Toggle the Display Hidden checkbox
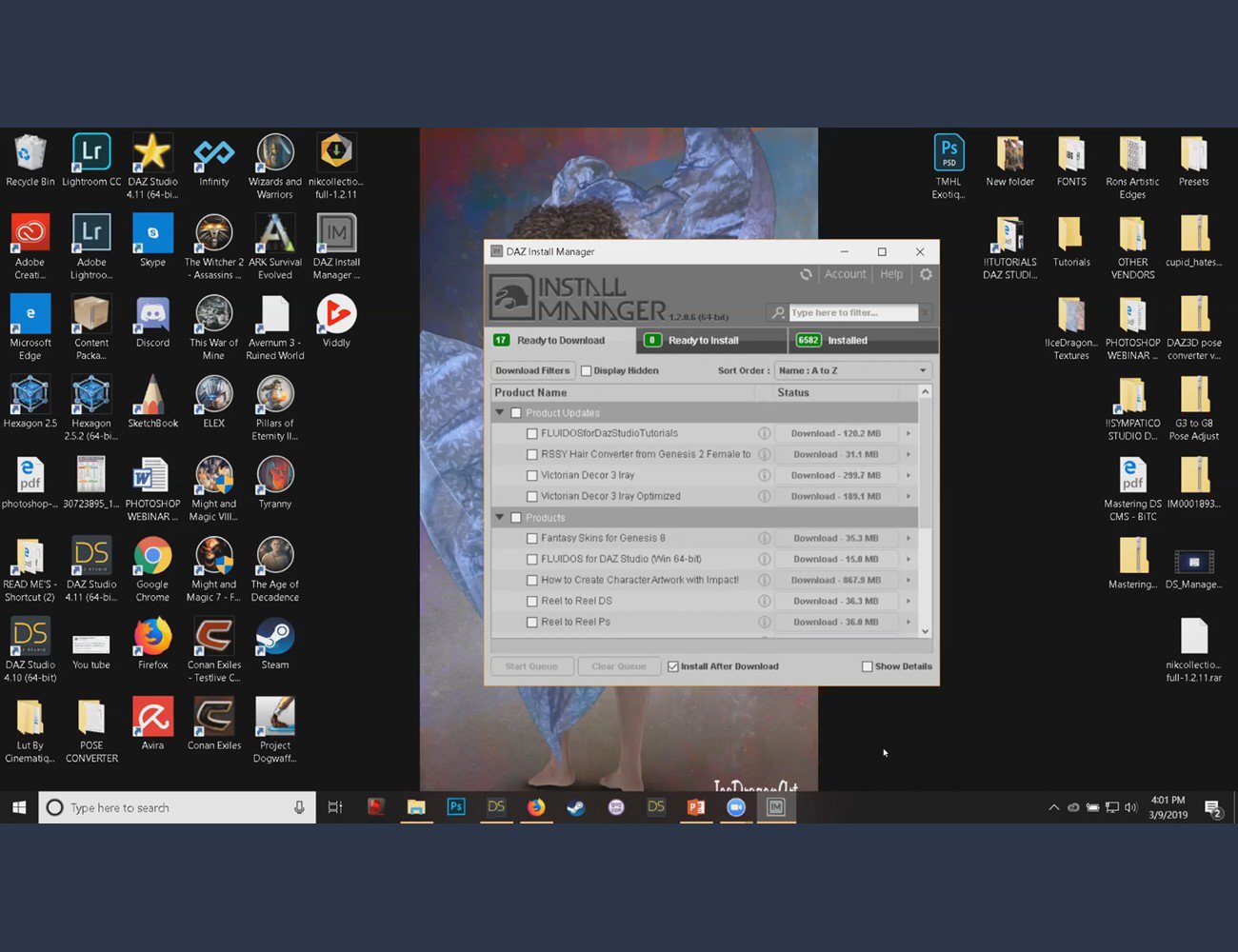Screen dimensions: 1238x952 (587, 371)
